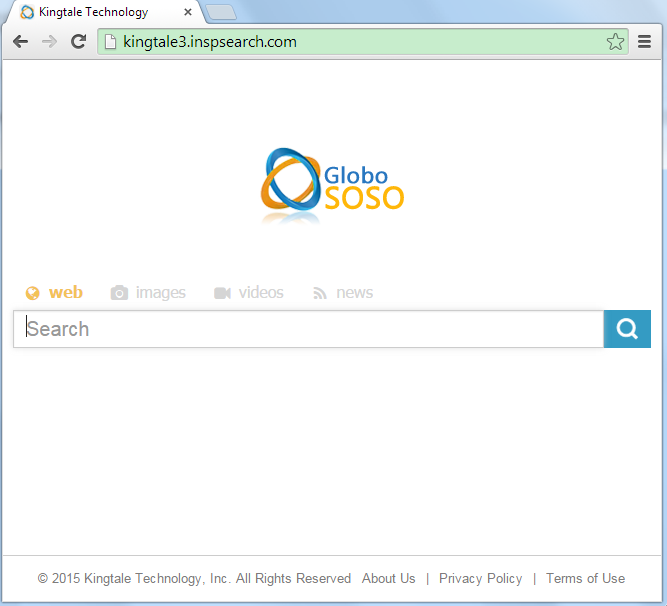Click the tab favicon of Kingtale Technology
Screen dimensions: 667x606
point(27,12)
